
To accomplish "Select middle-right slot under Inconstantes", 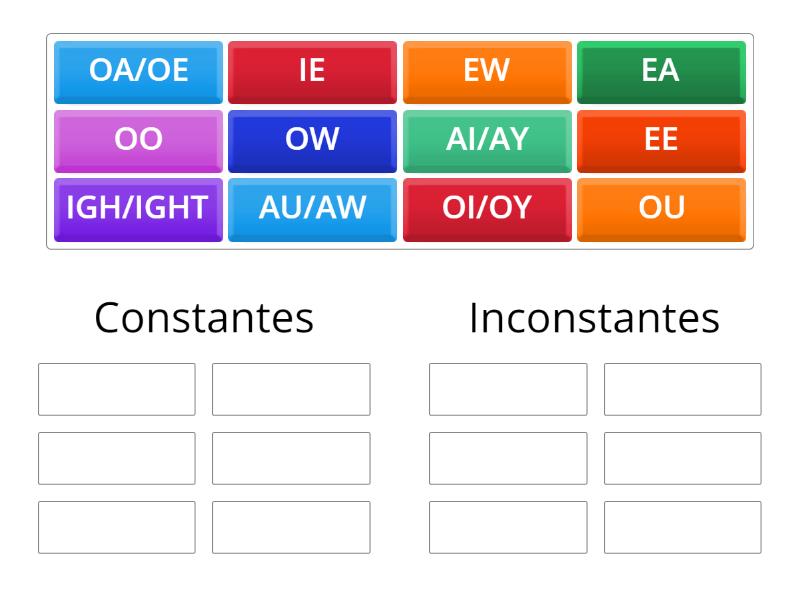I will point(683,458).
